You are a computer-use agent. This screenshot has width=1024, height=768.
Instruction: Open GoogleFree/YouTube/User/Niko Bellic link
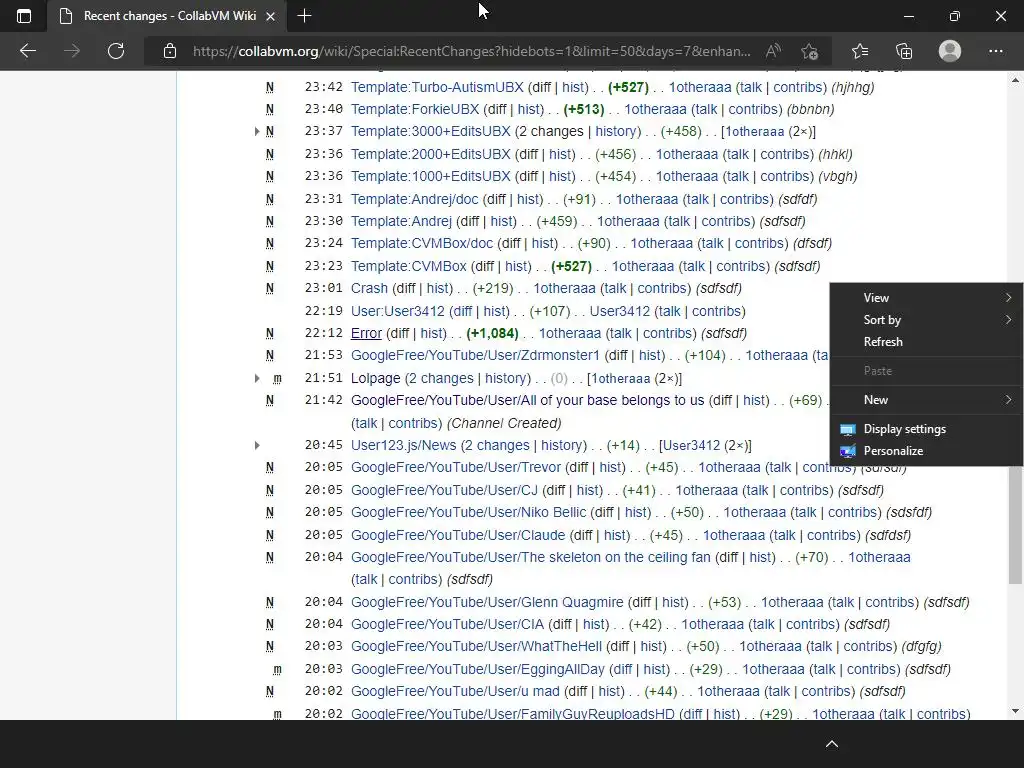[468, 513]
